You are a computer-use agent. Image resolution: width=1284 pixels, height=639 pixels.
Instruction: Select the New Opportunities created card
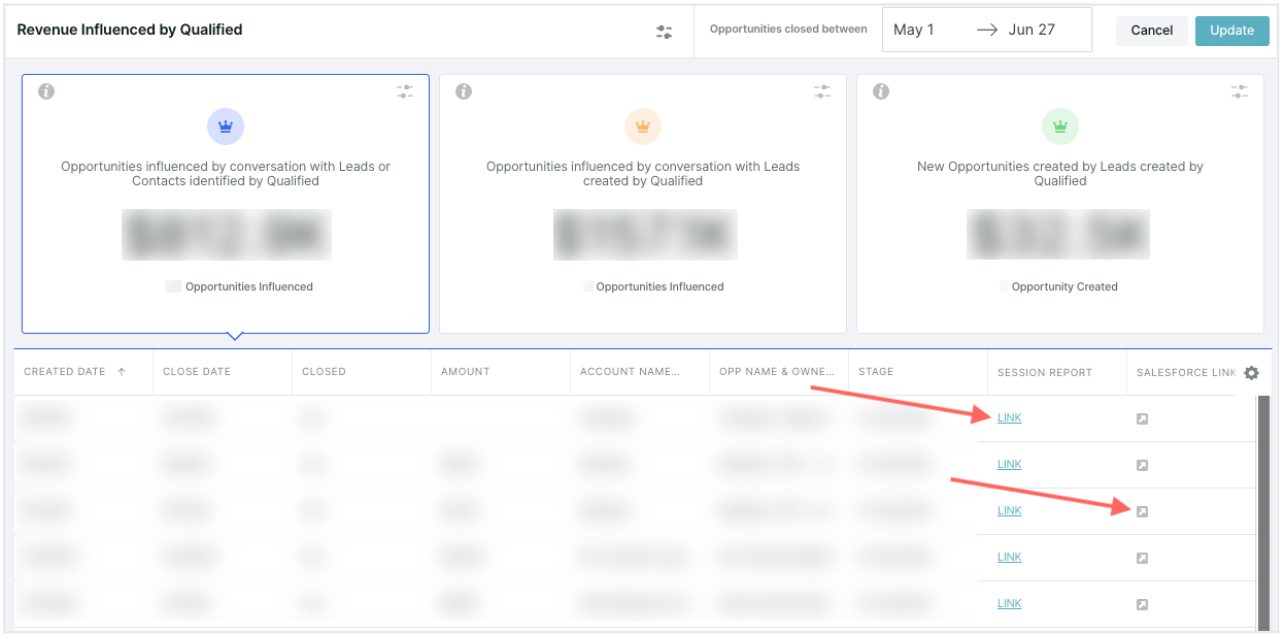point(1060,204)
